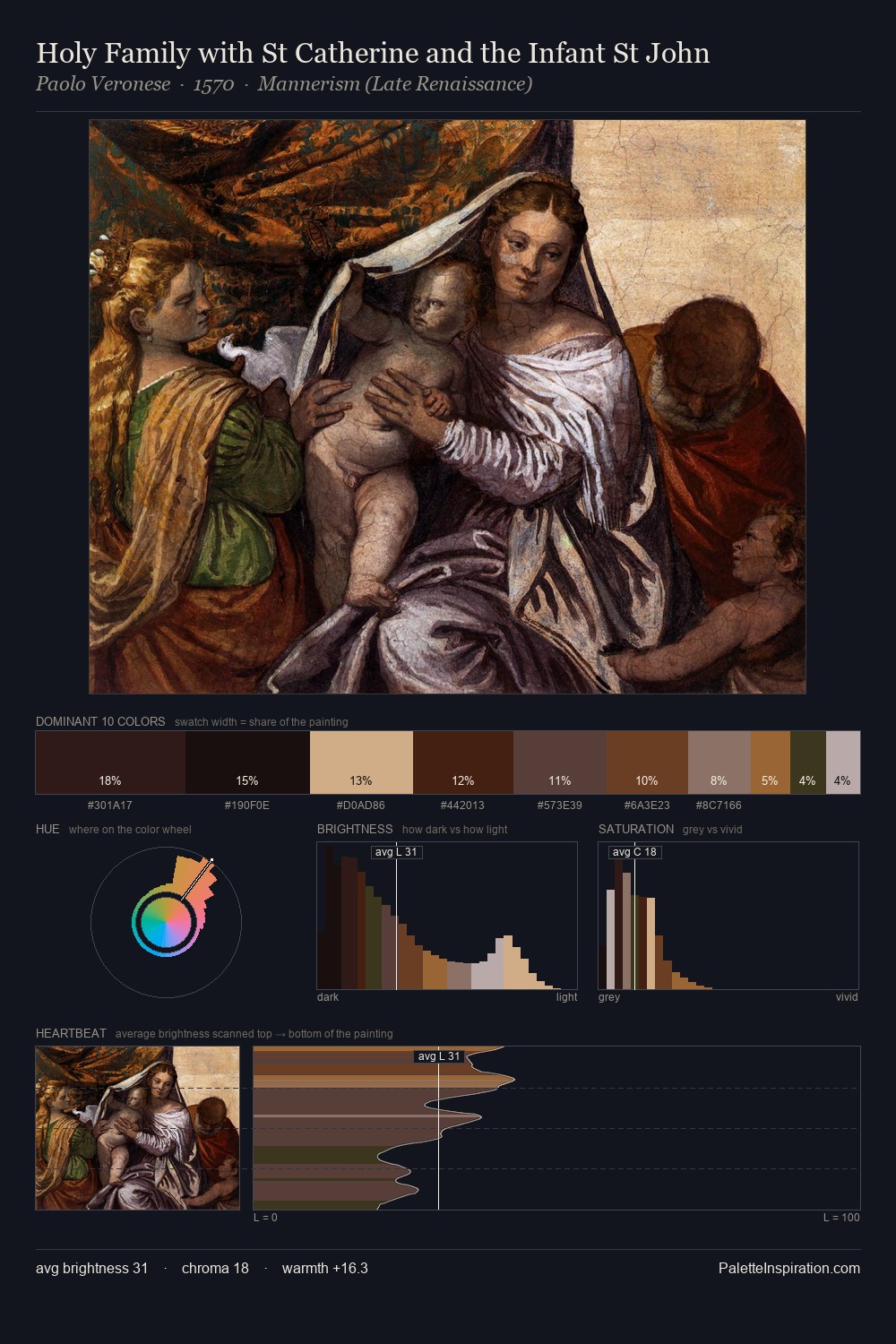Select the 15% near-black #190F0E swatch

(x=247, y=762)
